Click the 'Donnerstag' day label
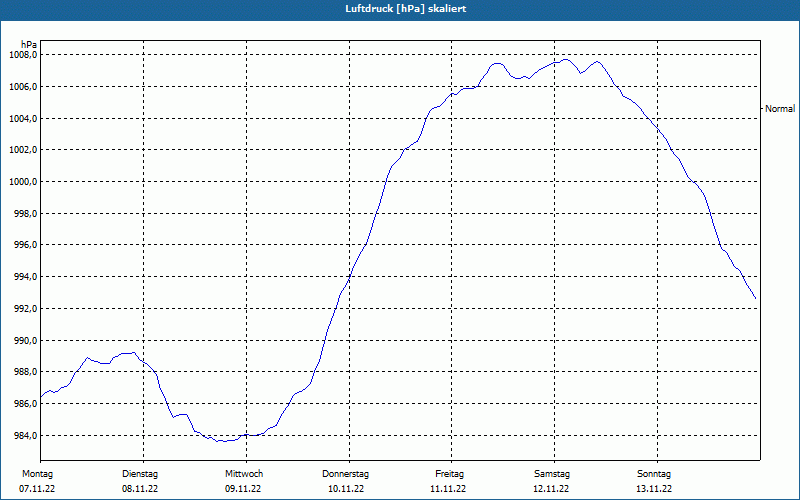 pos(345,474)
